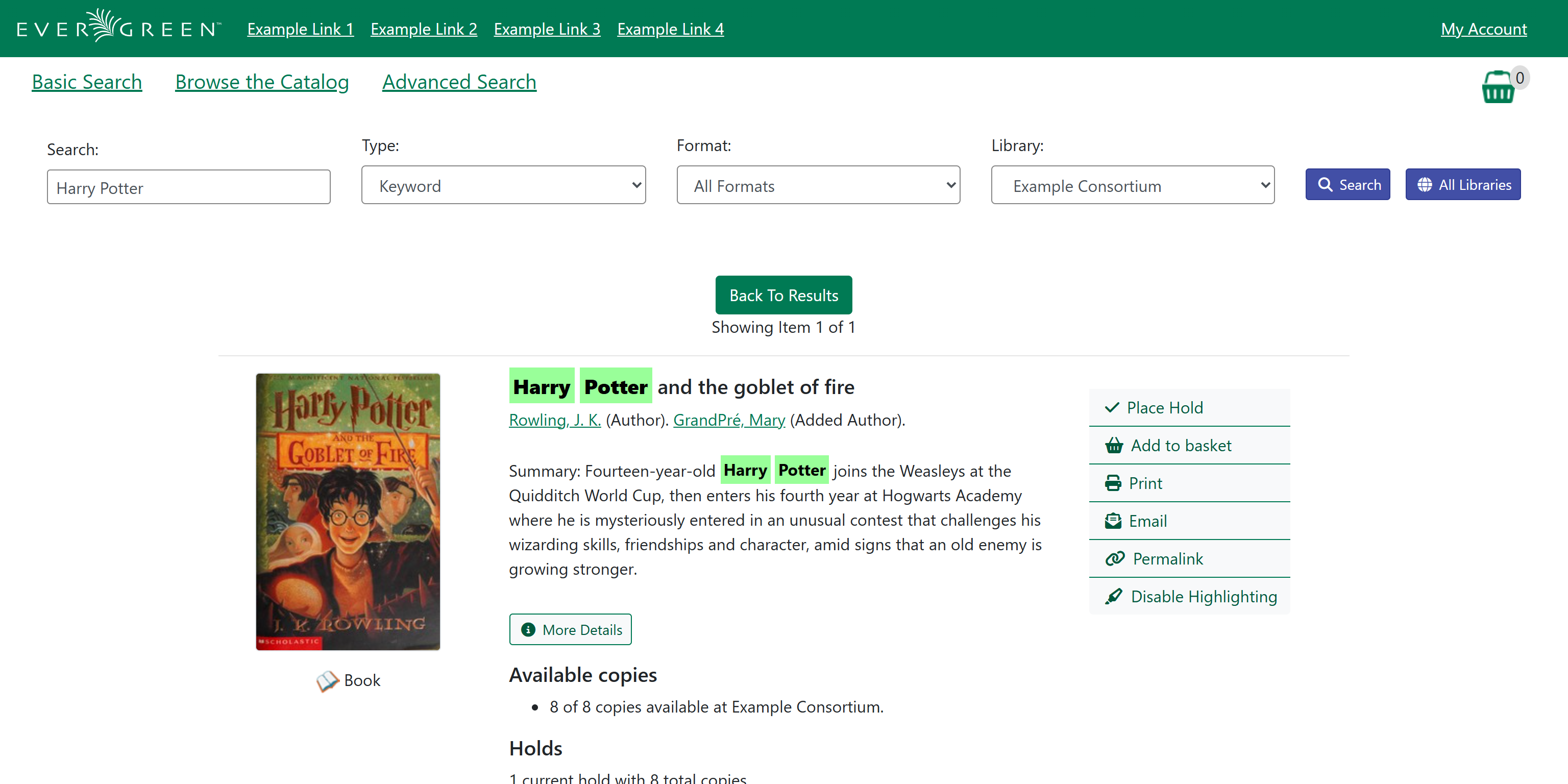Click the Add to basket icon
1568x784 pixels.
1114,446
